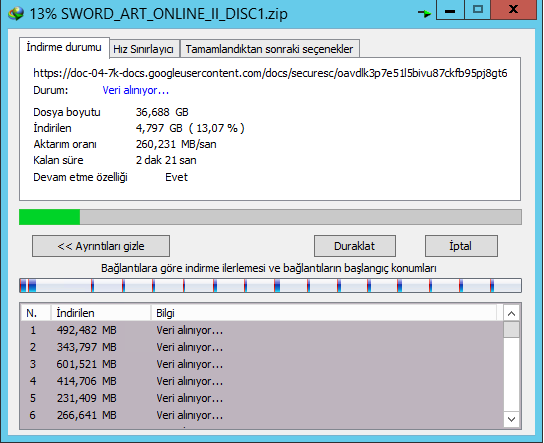Click scrollbar down arrow in connections list

tap(511, 419)
